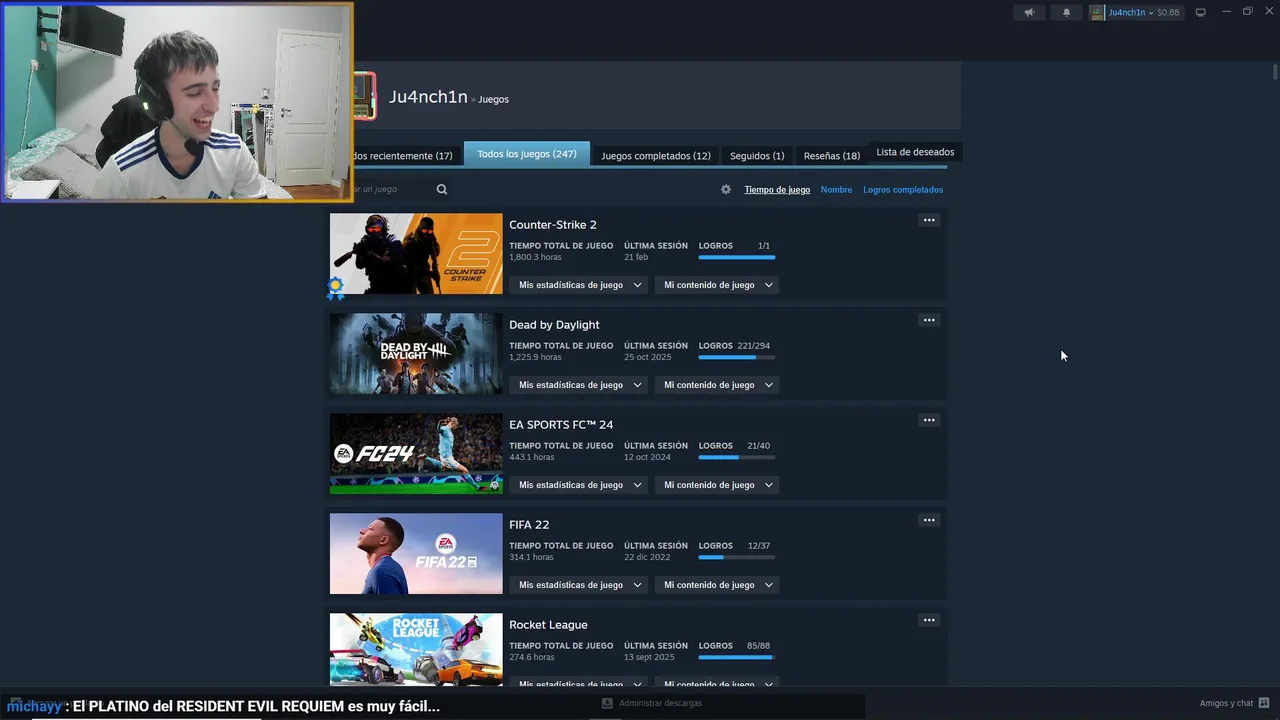Open the Counter-Strike 2 three-dots menu
Image resolution: width=1280 pixels, height=720 pixels.
929,220
